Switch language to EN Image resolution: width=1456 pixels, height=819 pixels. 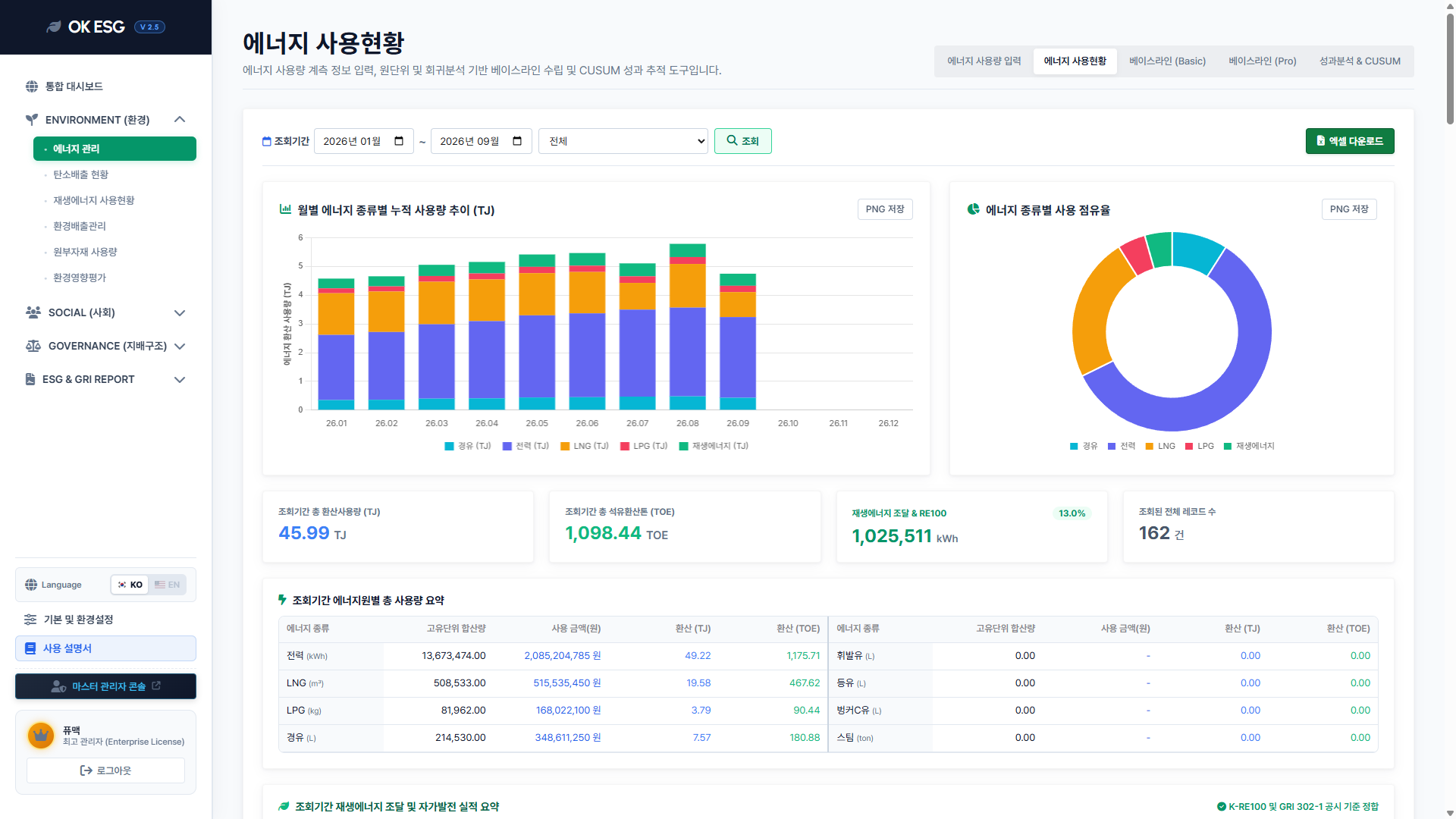(x=167, y=585)
